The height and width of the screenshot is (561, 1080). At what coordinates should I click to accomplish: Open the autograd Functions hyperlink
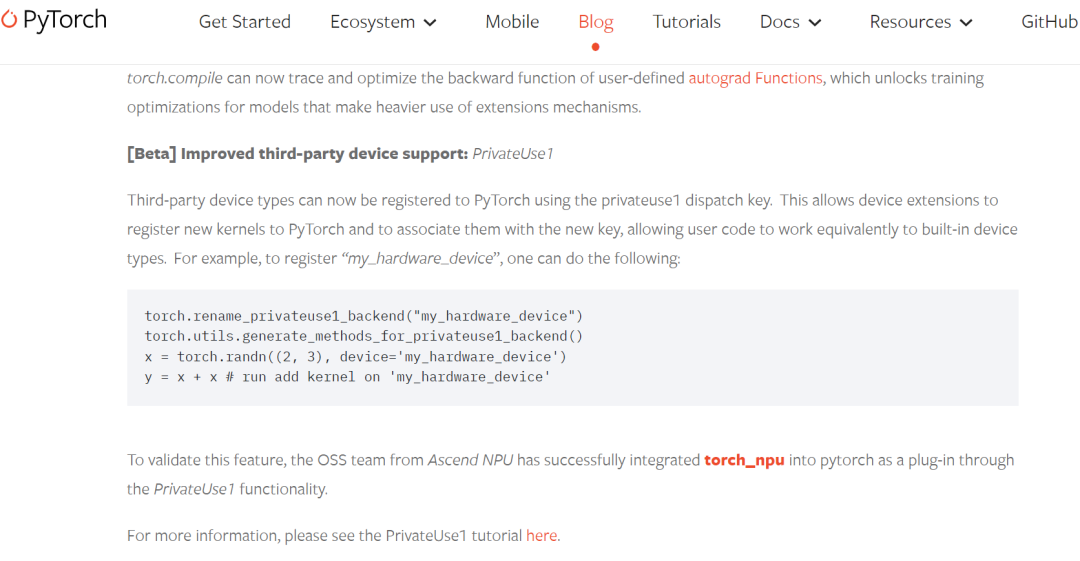(755, 78)
